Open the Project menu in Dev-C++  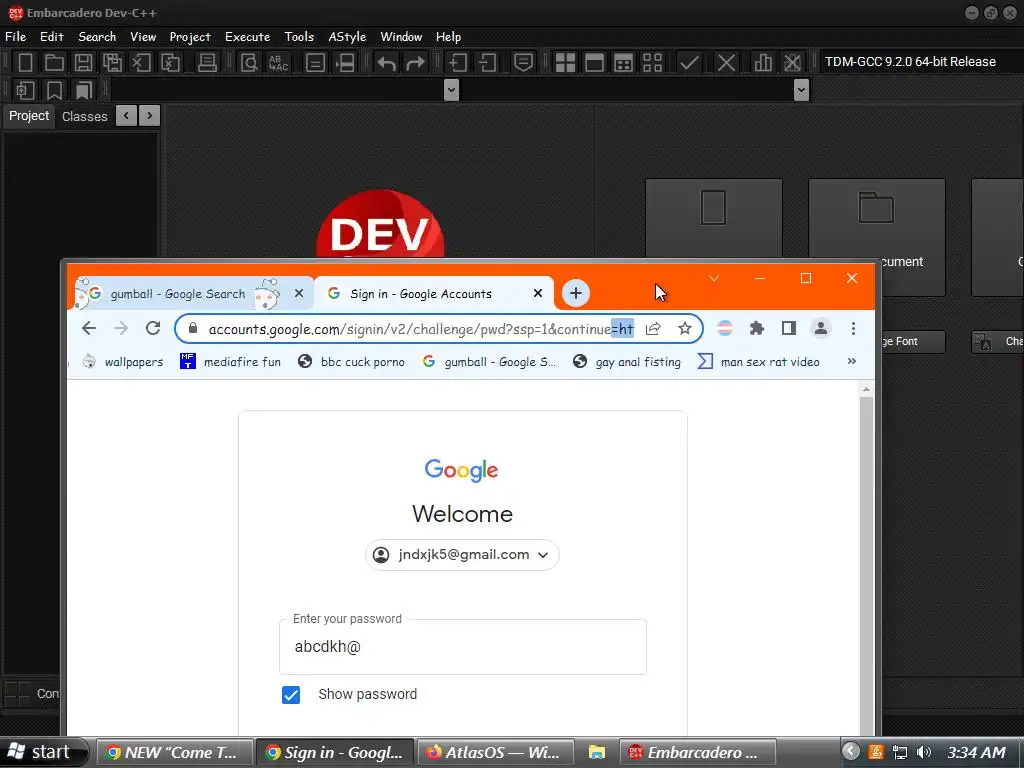(x=190, y=37)
